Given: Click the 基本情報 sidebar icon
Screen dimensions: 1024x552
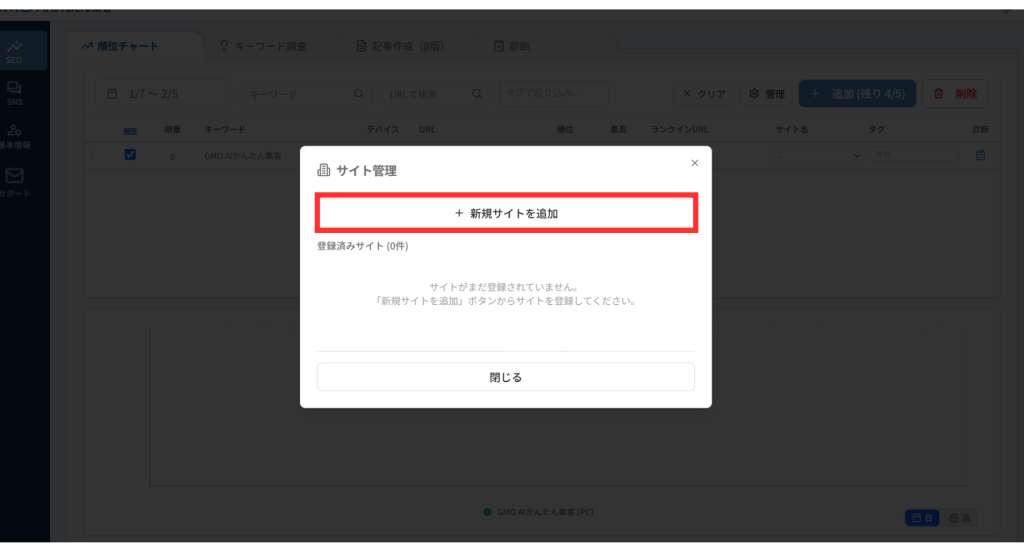Looking at the screenshot, I should (x=15, y=136).
